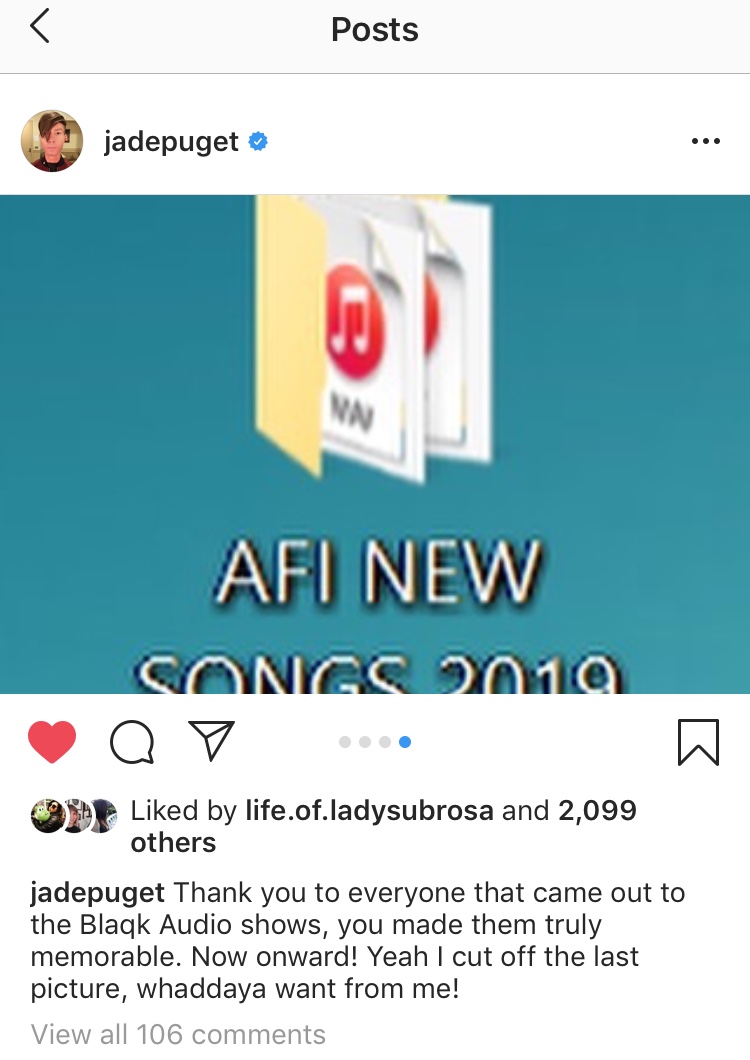Tap the active blue fourth carousel dot
Screen dimensions: 750x1060
tap(405, 742)
